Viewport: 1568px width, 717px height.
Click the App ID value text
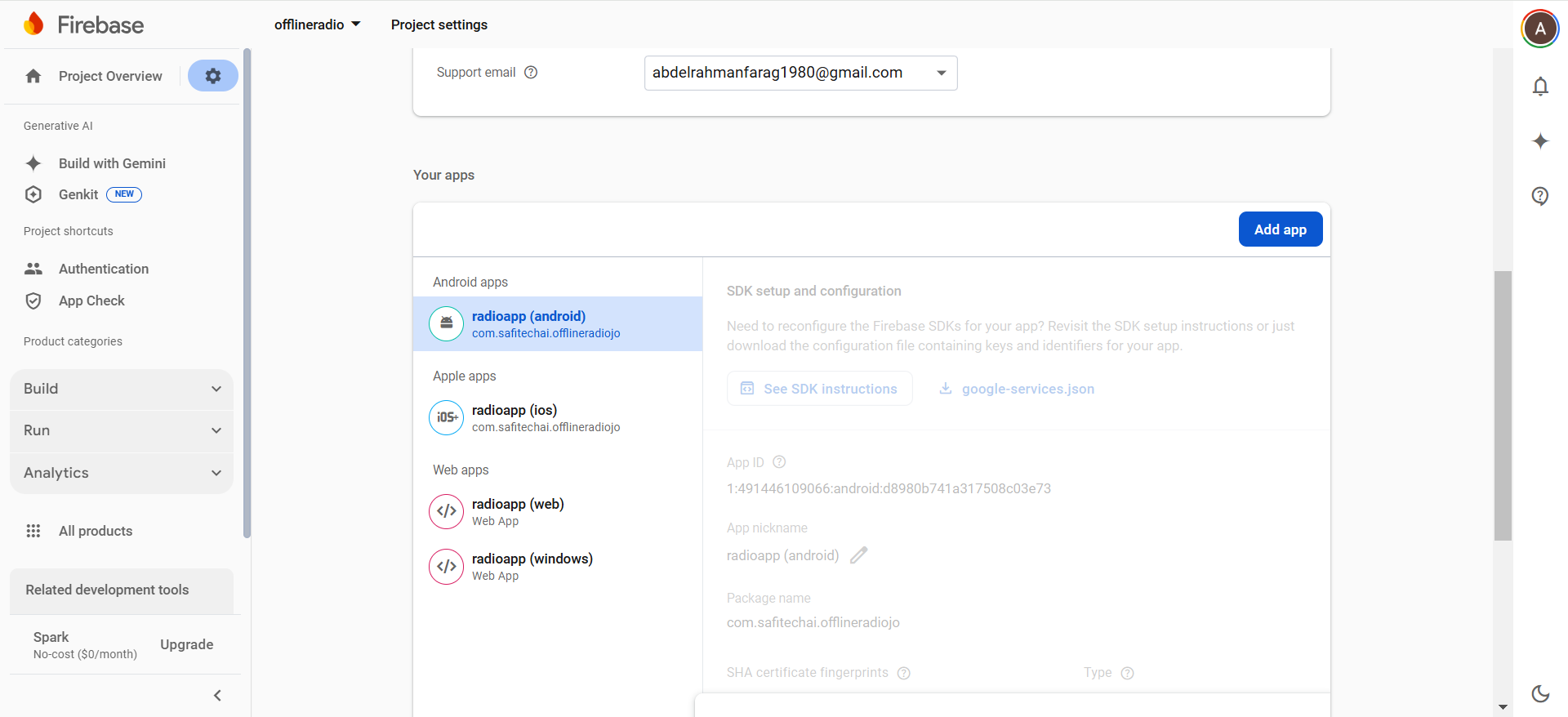889,488
